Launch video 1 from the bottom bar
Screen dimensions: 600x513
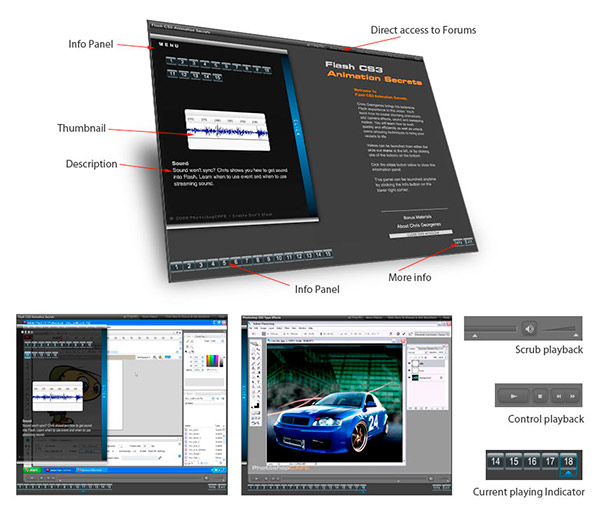(x=176, y=267)
